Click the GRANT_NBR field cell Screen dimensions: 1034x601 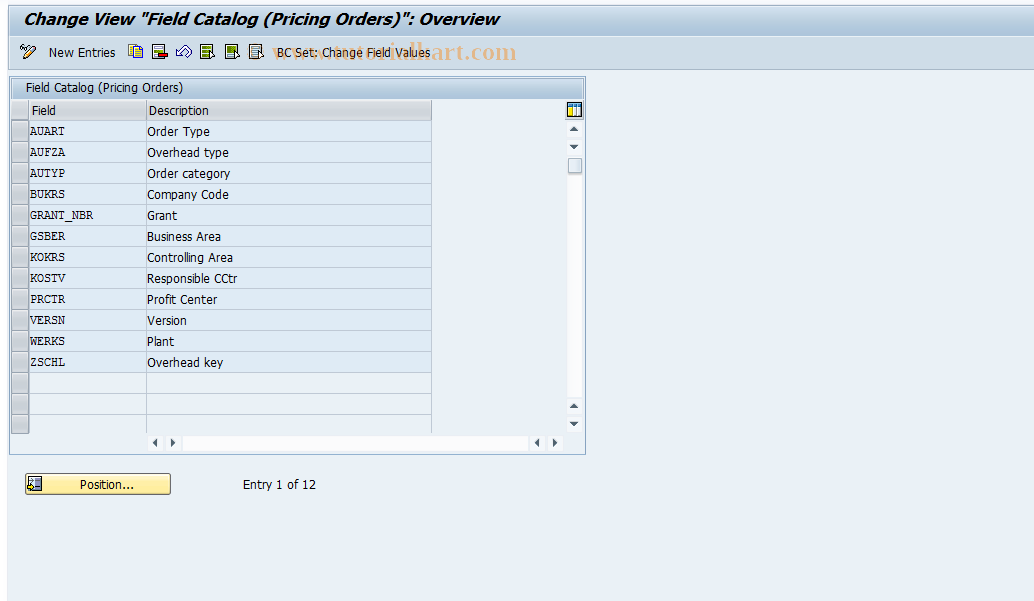point(87,216)
